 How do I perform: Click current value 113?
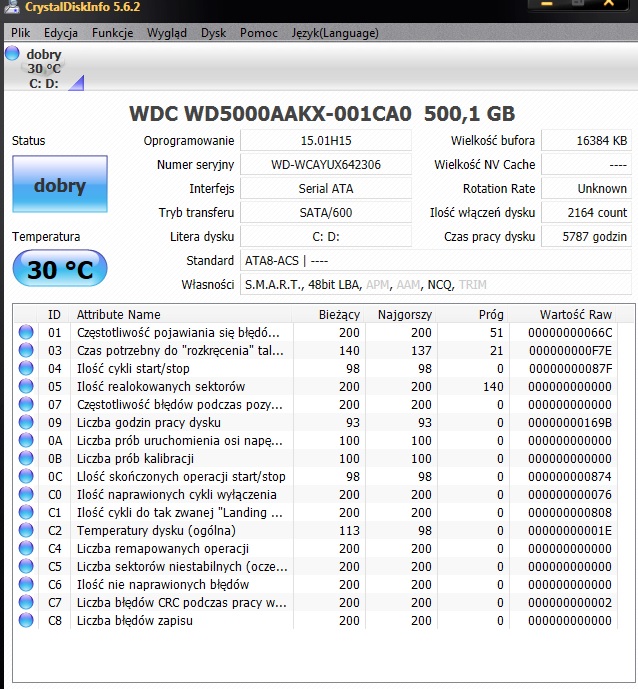click(349, 531)
